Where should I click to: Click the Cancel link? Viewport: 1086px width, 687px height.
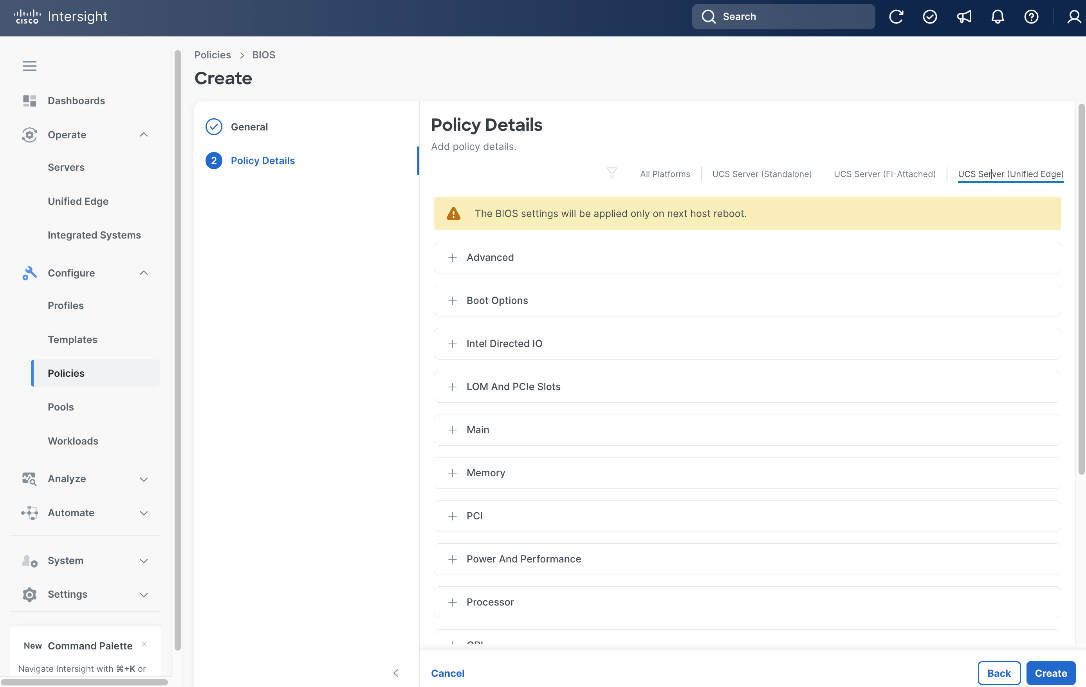[447, 673]
